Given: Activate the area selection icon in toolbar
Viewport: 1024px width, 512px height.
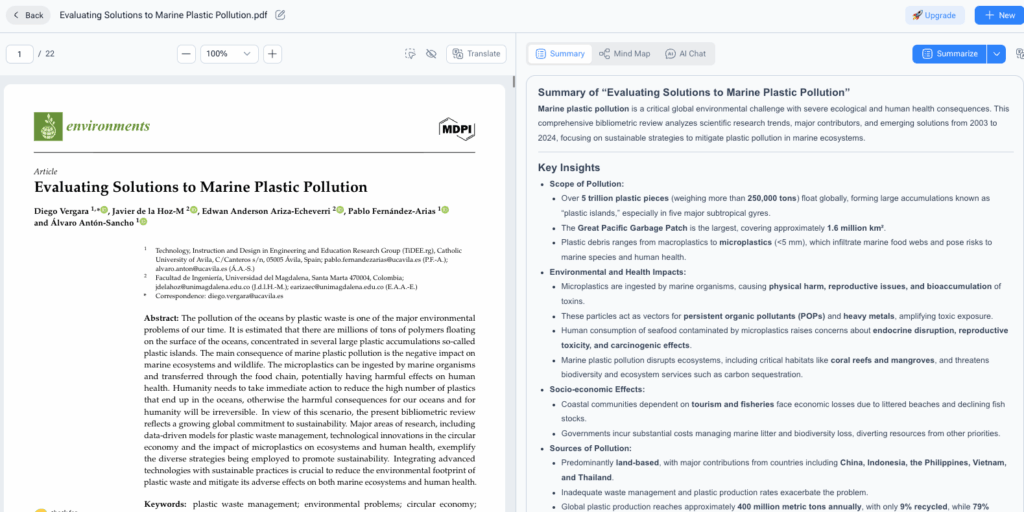Looking at the screenshot, I should point(410,54).
